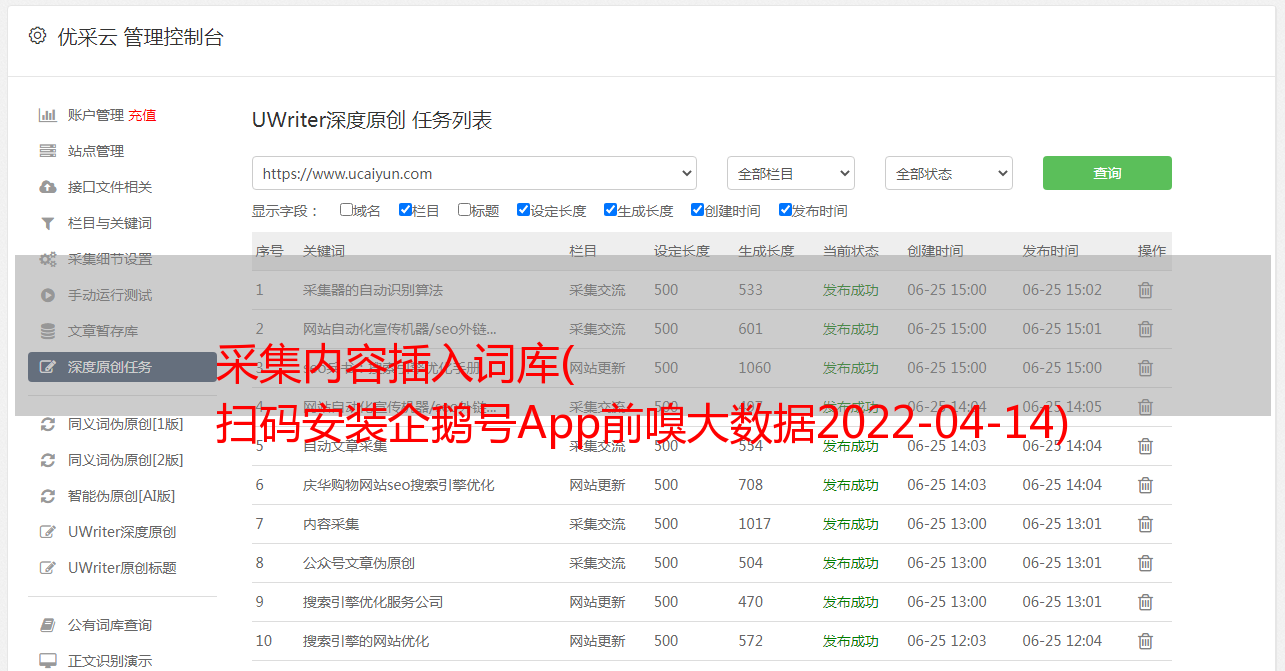Uncheck the 创建时间 checkbox
The height and width of the screenshot is (671, 1285).
point(697,210)
